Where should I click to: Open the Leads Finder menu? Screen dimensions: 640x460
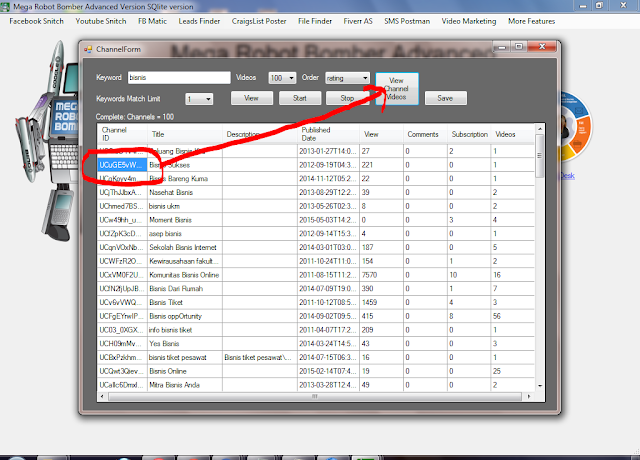[x=199, y=21]
